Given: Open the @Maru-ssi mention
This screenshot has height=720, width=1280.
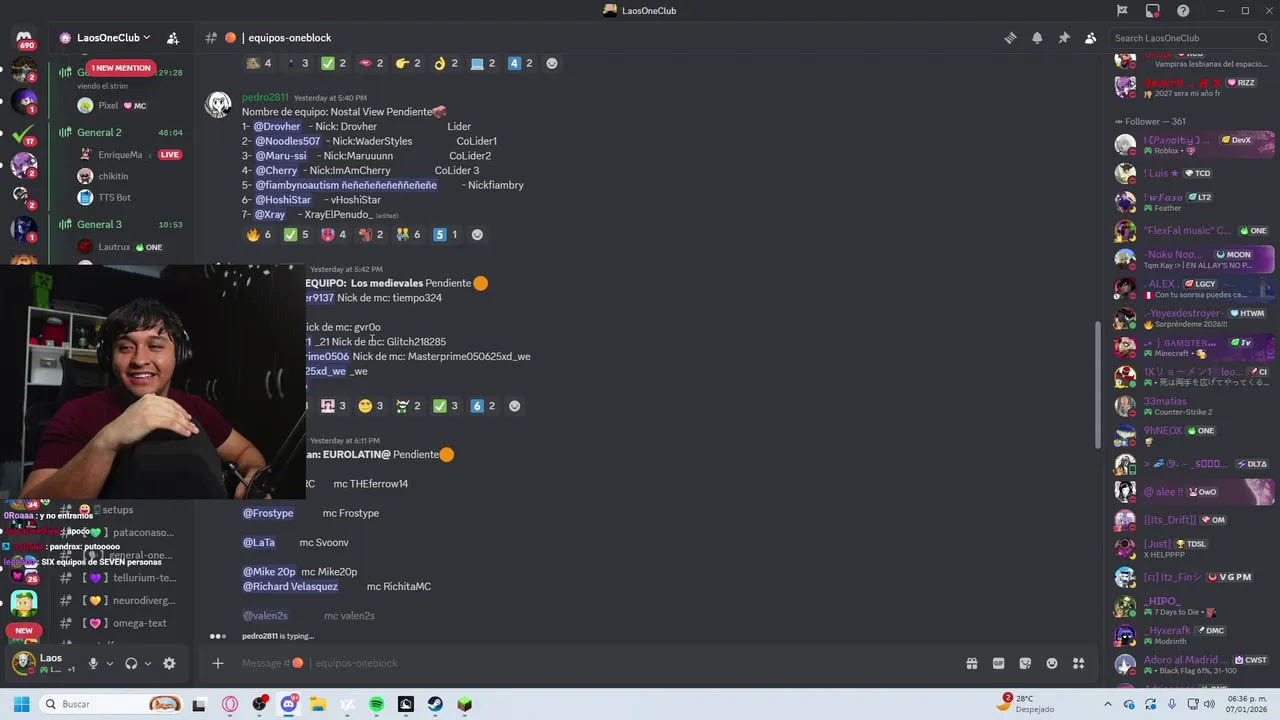Looking at the screenshot, I should [x=281, y=156].
